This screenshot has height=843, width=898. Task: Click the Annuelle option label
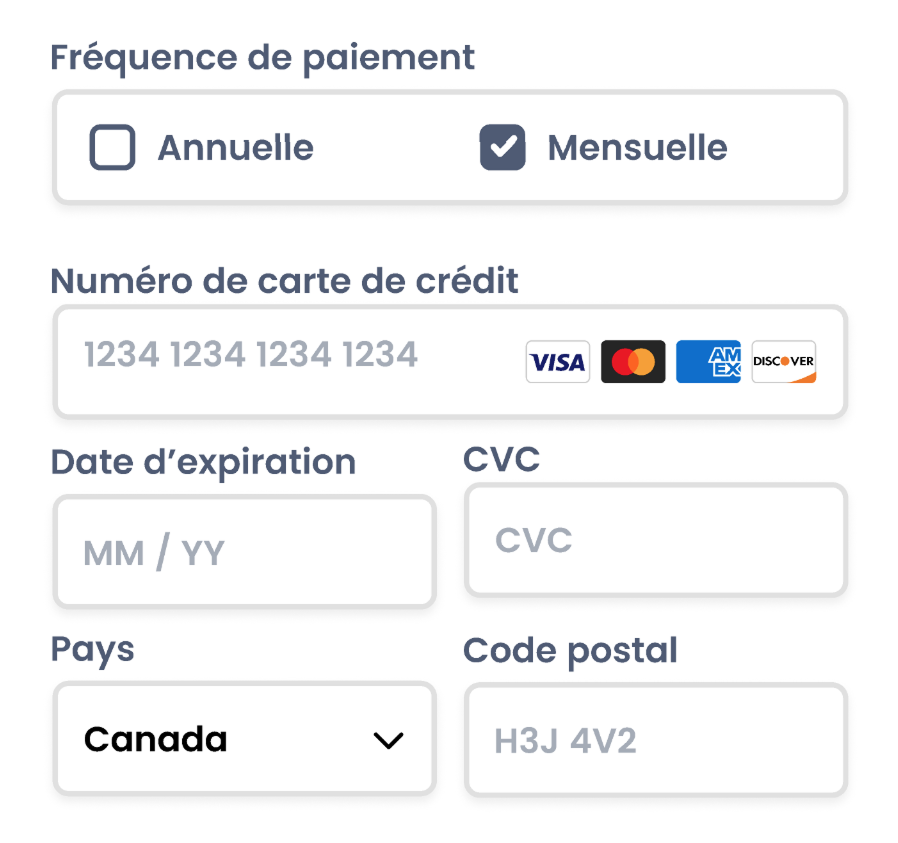click(x=235, y=148)
